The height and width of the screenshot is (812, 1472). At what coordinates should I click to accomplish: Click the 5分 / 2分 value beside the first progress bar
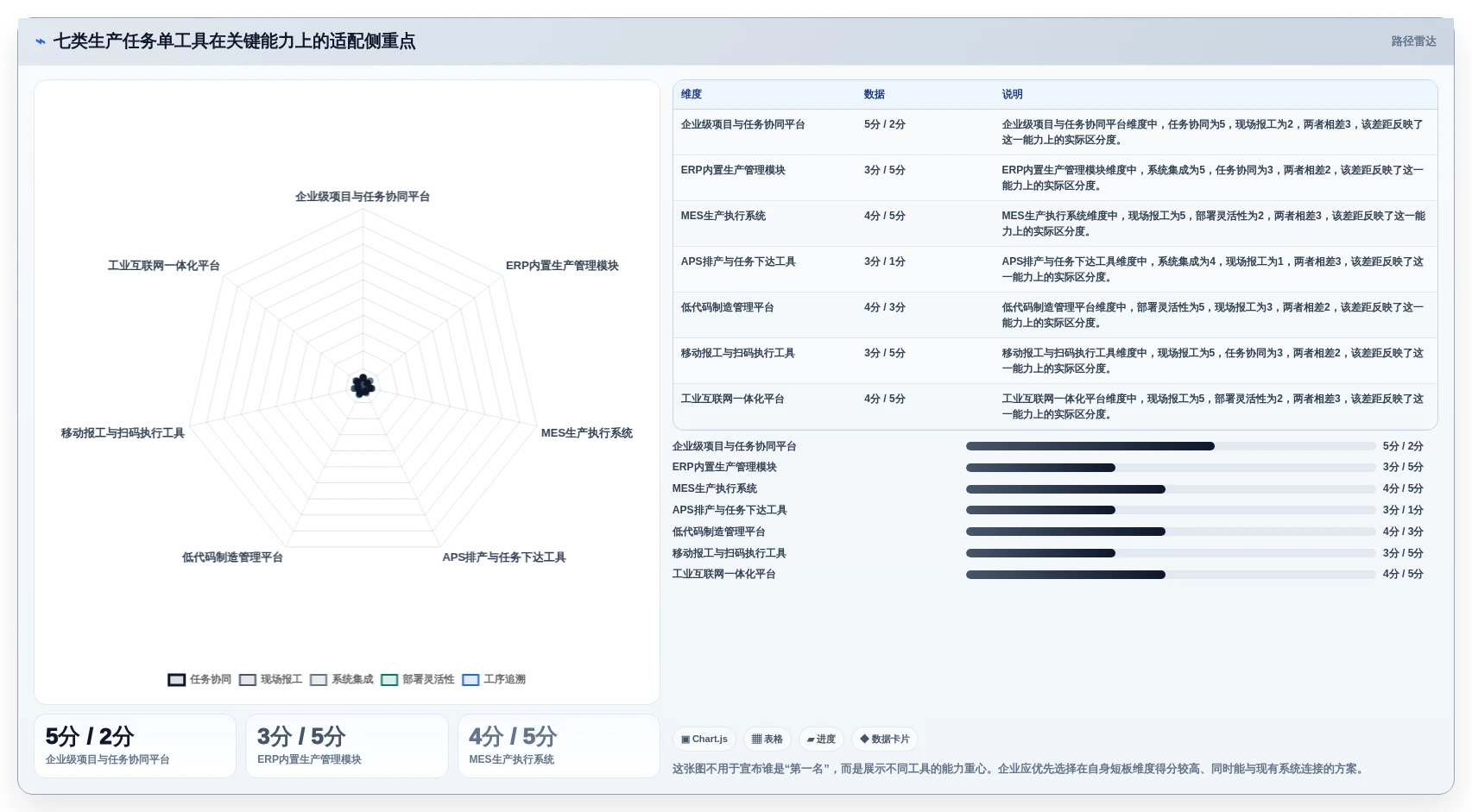(1403, 447)
